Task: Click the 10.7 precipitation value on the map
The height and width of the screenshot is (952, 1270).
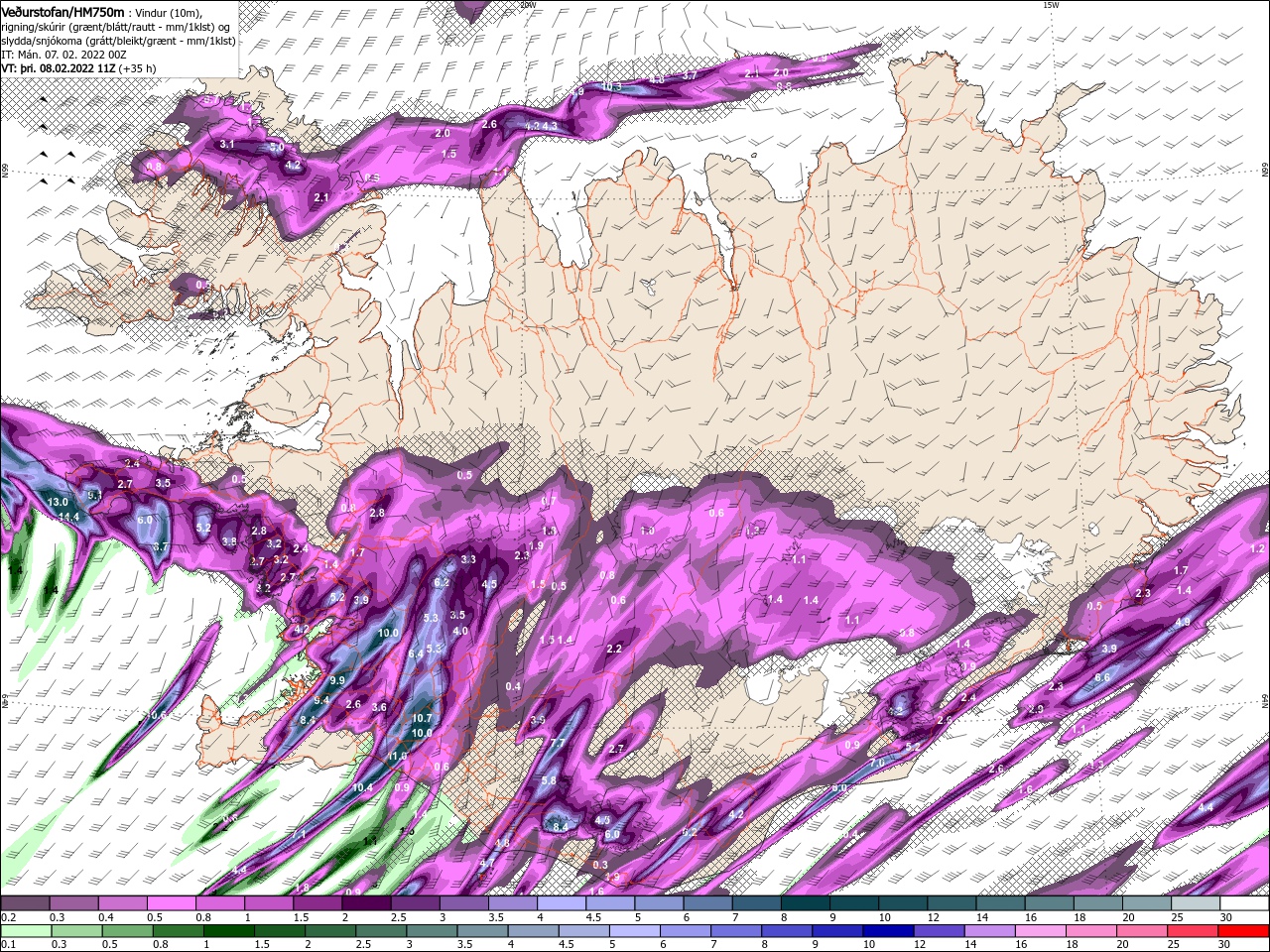Action: click(422, 718)
